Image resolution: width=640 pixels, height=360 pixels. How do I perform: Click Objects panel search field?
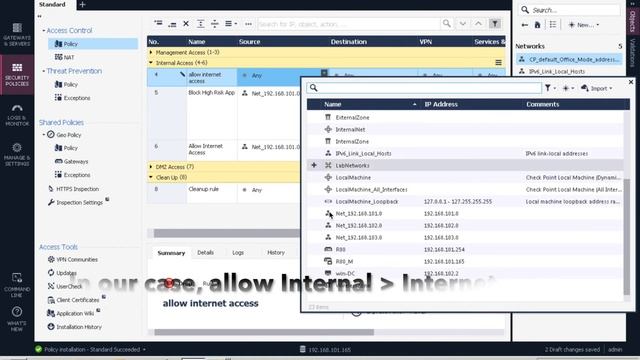pyautogui.click(x=569, y=10)
